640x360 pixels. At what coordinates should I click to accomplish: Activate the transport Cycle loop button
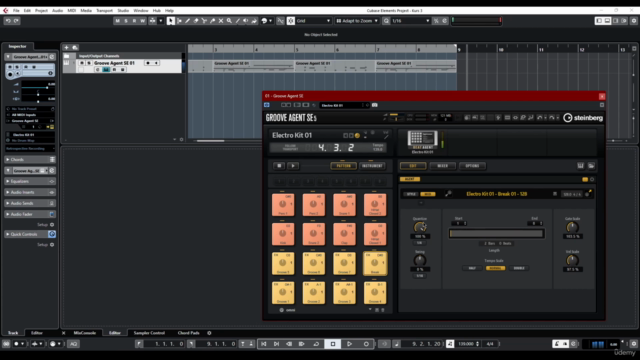coord(316,344)
